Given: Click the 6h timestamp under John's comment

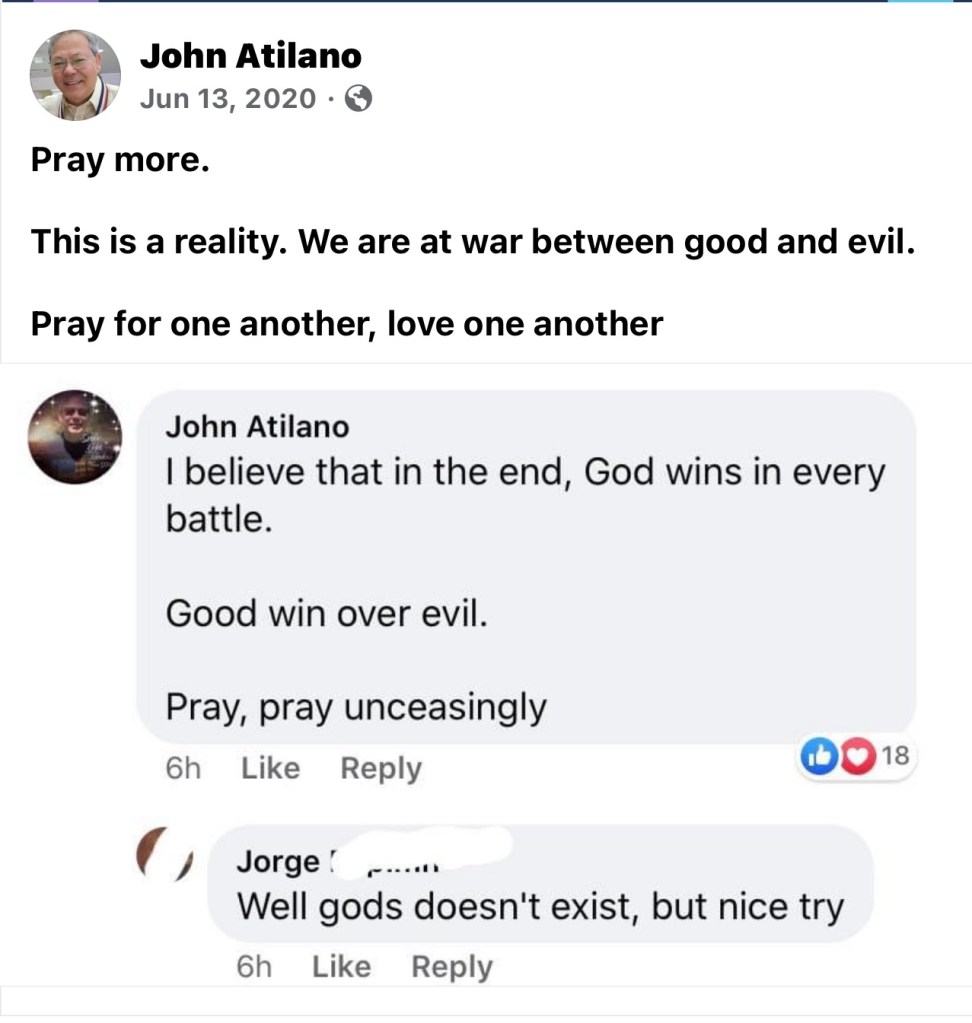Looking at the screenshot, I should pyautogui.click(x=183, y=768).
